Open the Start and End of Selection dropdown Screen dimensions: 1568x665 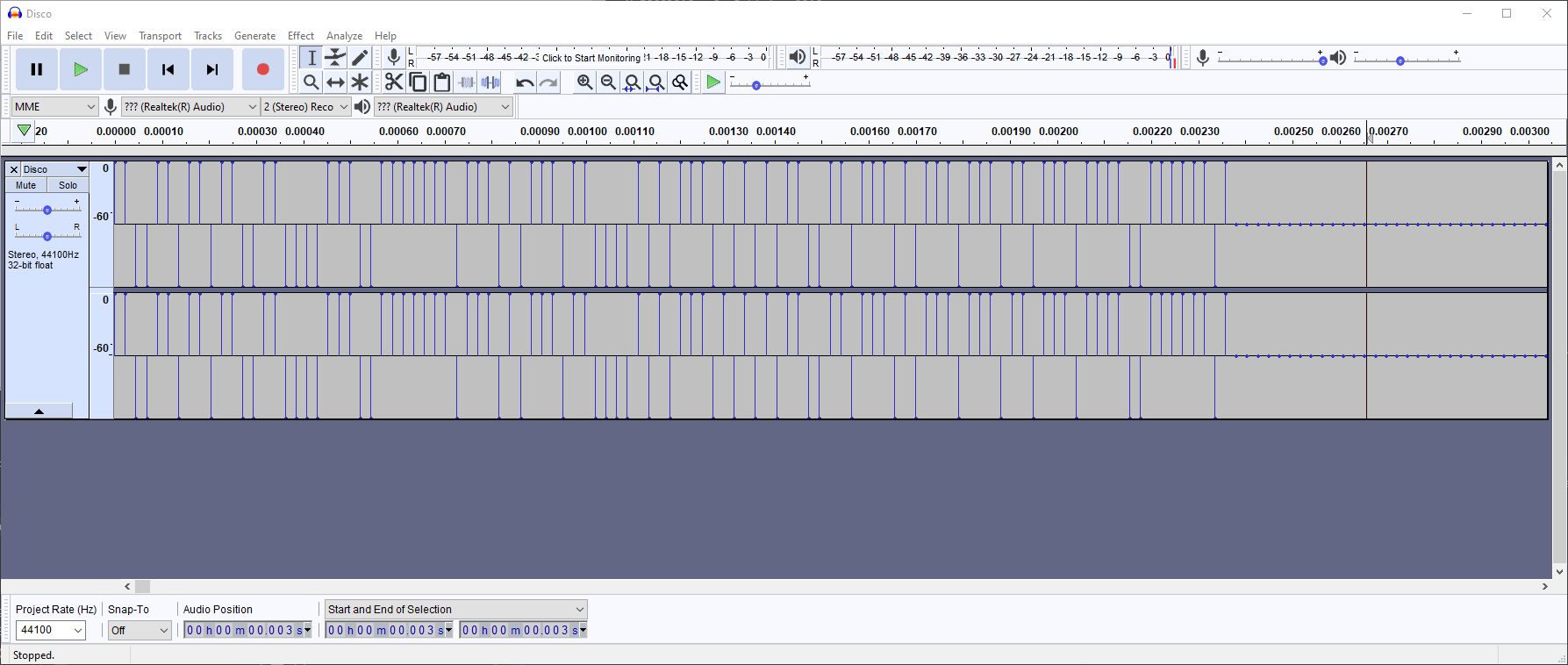[456, 610]
